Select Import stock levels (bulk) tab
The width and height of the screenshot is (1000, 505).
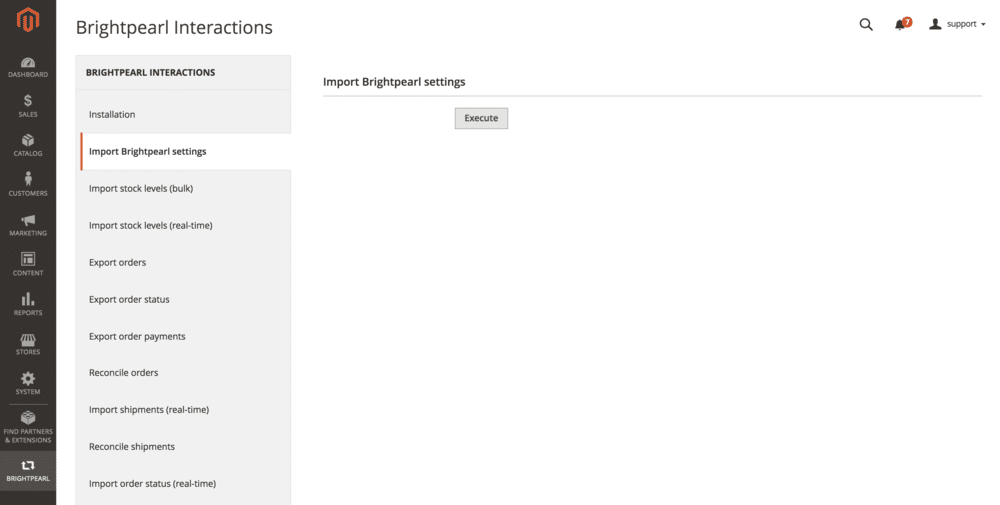[141, 189]
